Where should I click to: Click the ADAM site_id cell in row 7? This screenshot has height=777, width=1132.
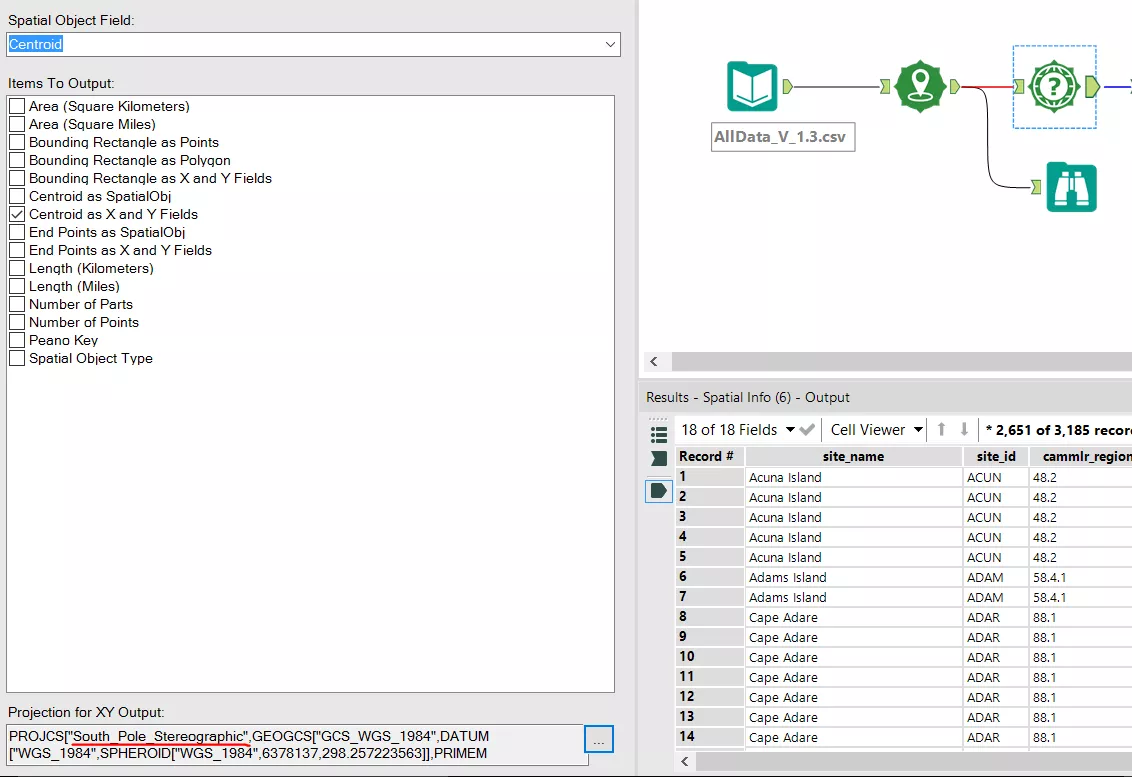coord(996,597)
